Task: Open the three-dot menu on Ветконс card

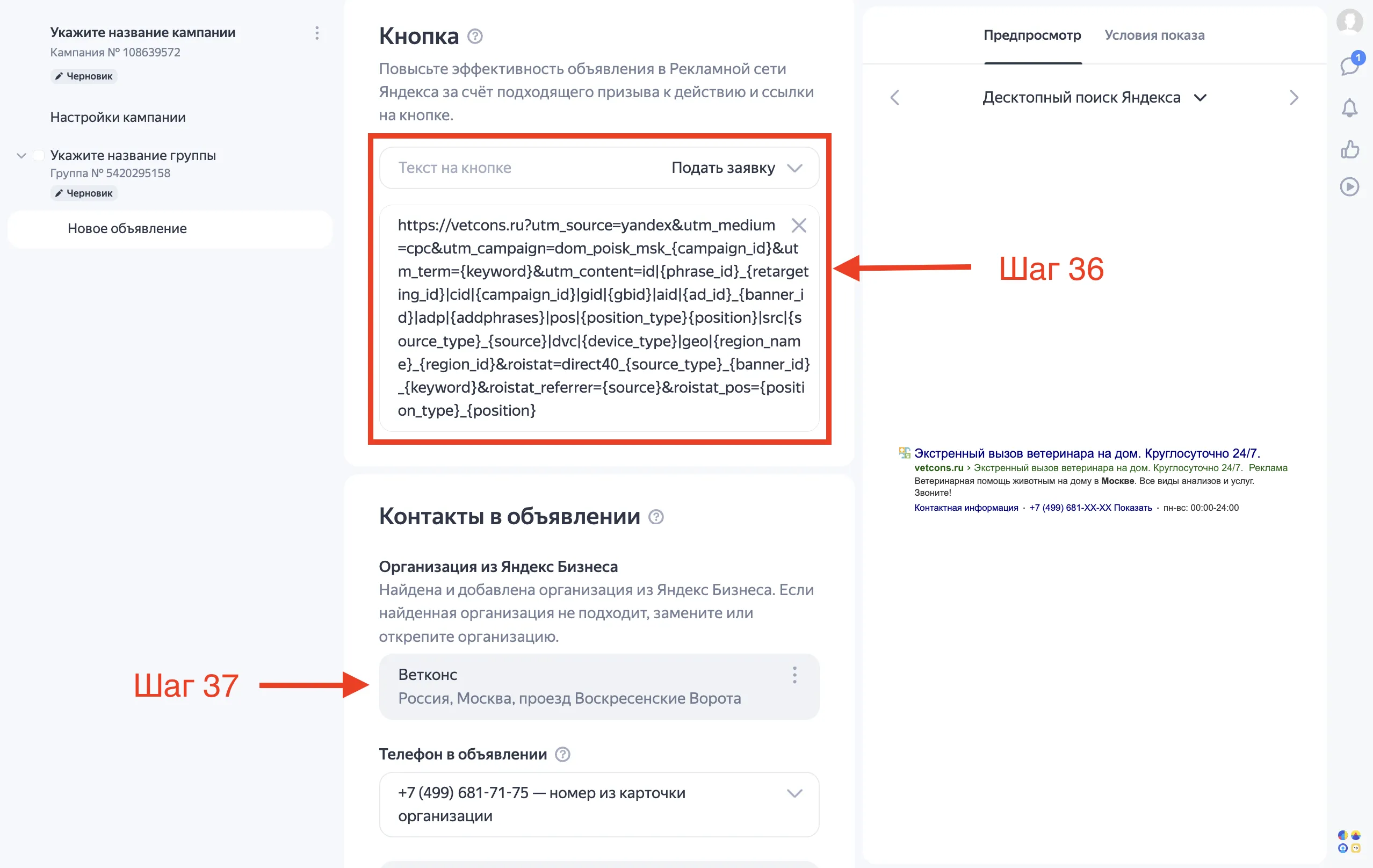Action: [794, 675]
